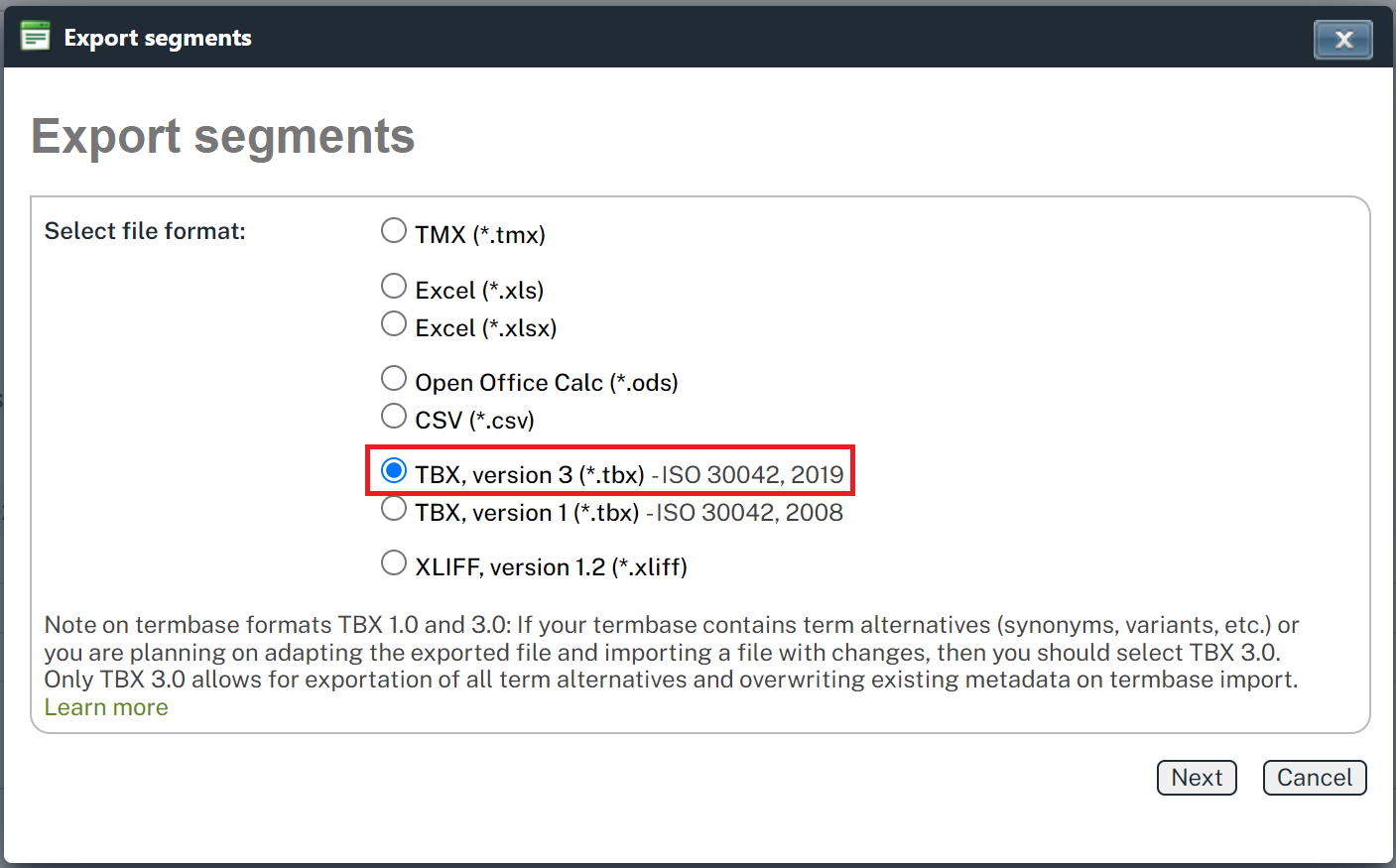Click the '-ISO 30042, 2019' text
The width and height of the screenshot is (1396, 868).
[747, 475]
